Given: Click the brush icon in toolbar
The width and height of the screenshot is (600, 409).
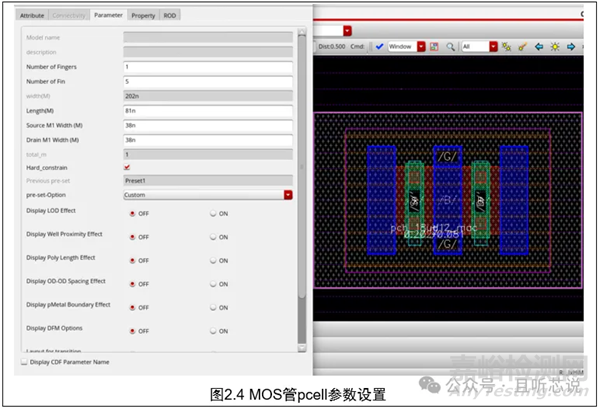Looking at the screenshot, I should (x=523, y=46).
